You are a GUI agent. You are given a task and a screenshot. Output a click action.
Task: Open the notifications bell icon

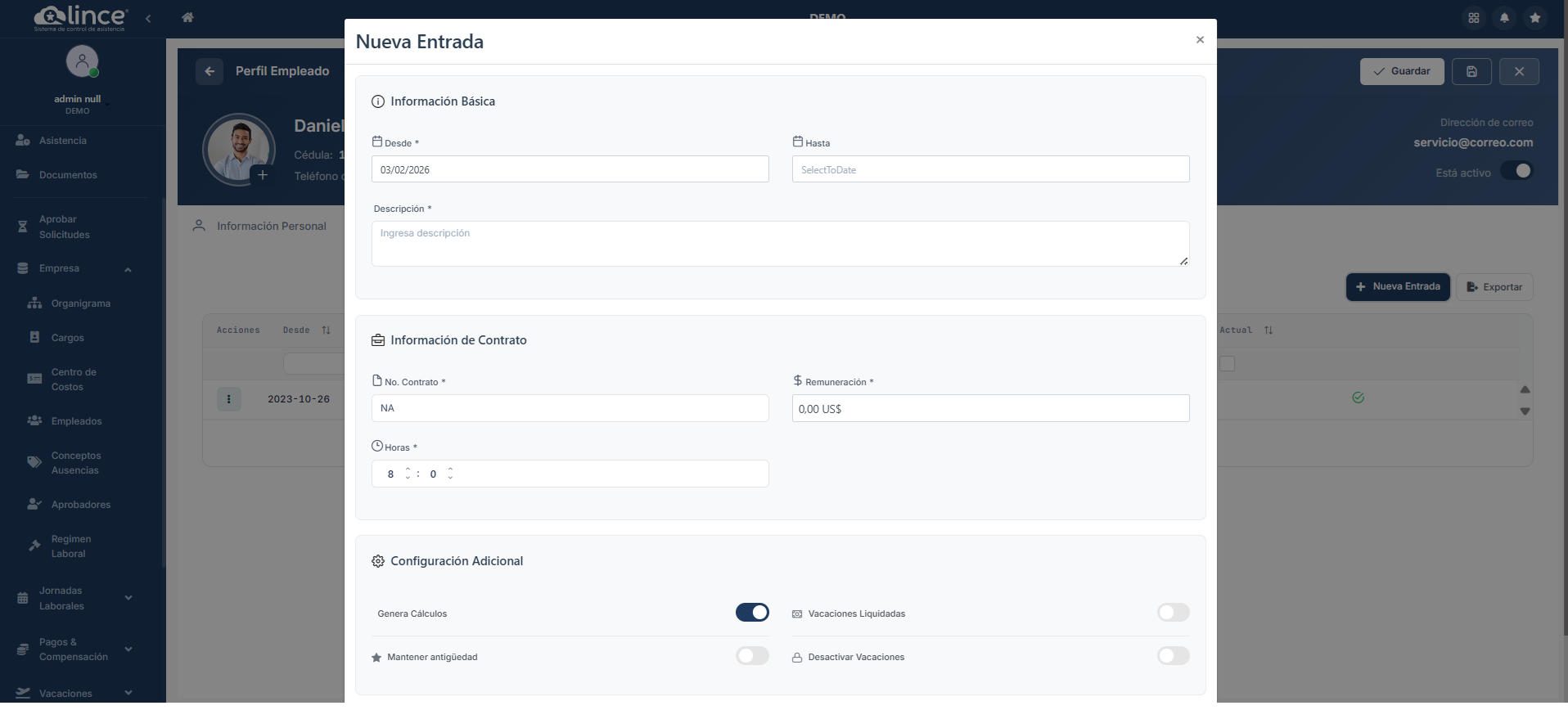click(x=1504, y=17)
